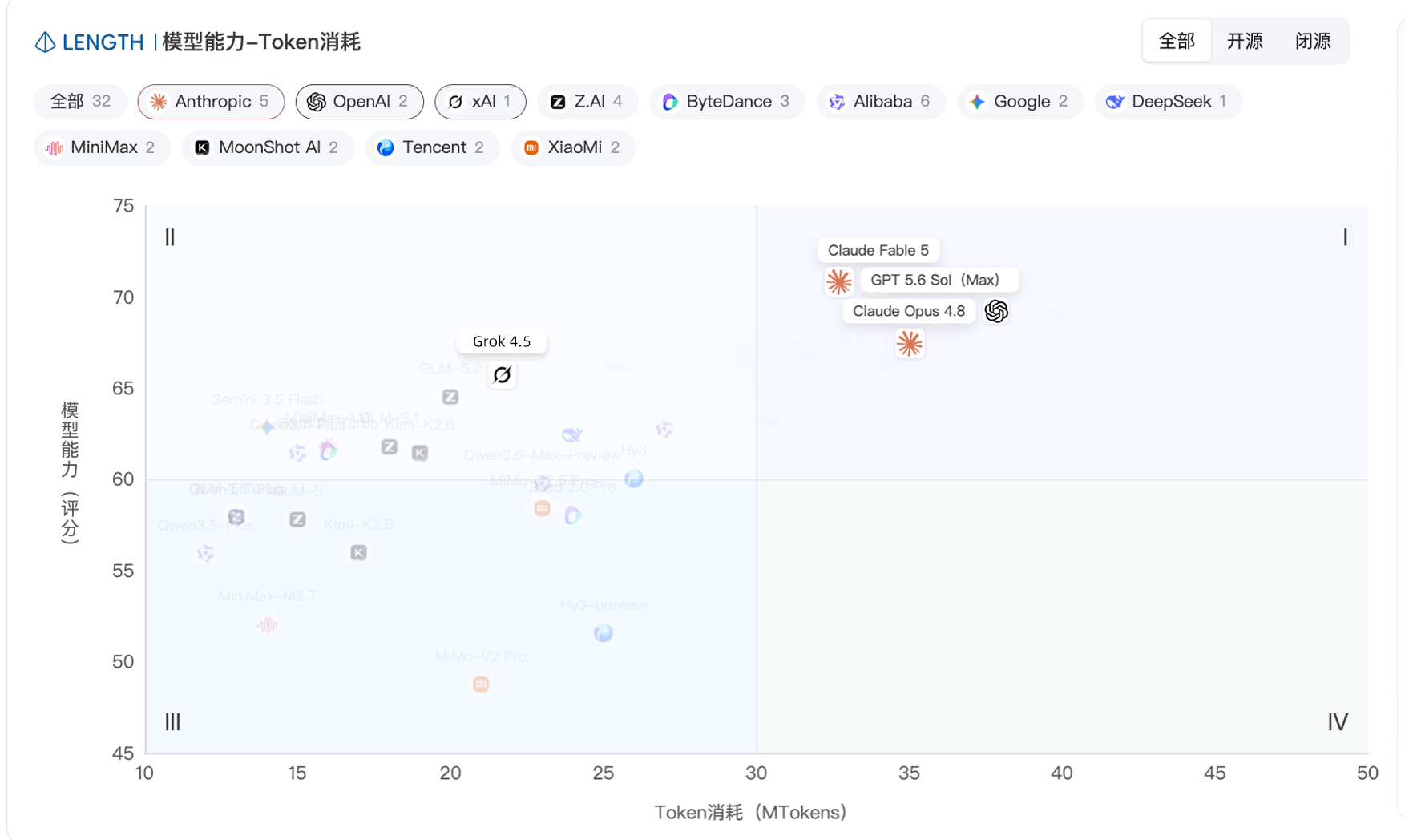This screenshot has height=840, width=1405.
Task: Toggle the 全部 32 vendor filter chip
Action: tap(80, 102)
